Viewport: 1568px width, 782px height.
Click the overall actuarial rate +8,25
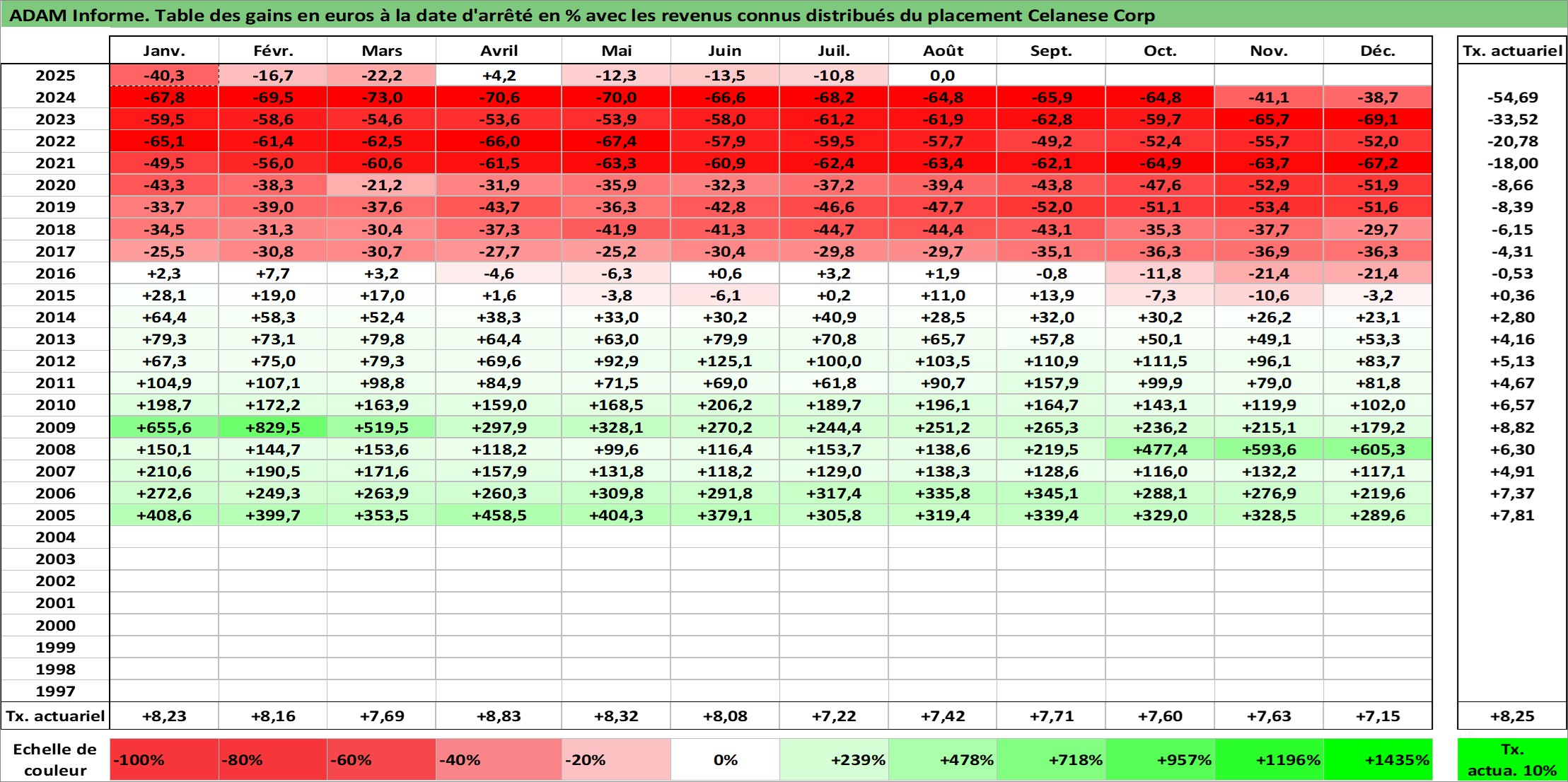1512,716
